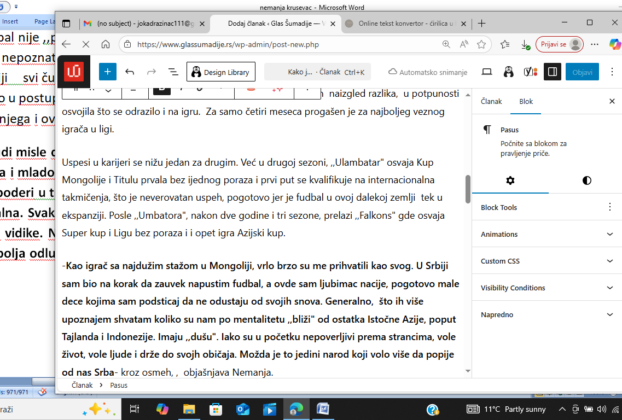The height and width of the screenshot is (420, 622).
Task: Click the red site logo icon
Action: [x=75, y=72]
